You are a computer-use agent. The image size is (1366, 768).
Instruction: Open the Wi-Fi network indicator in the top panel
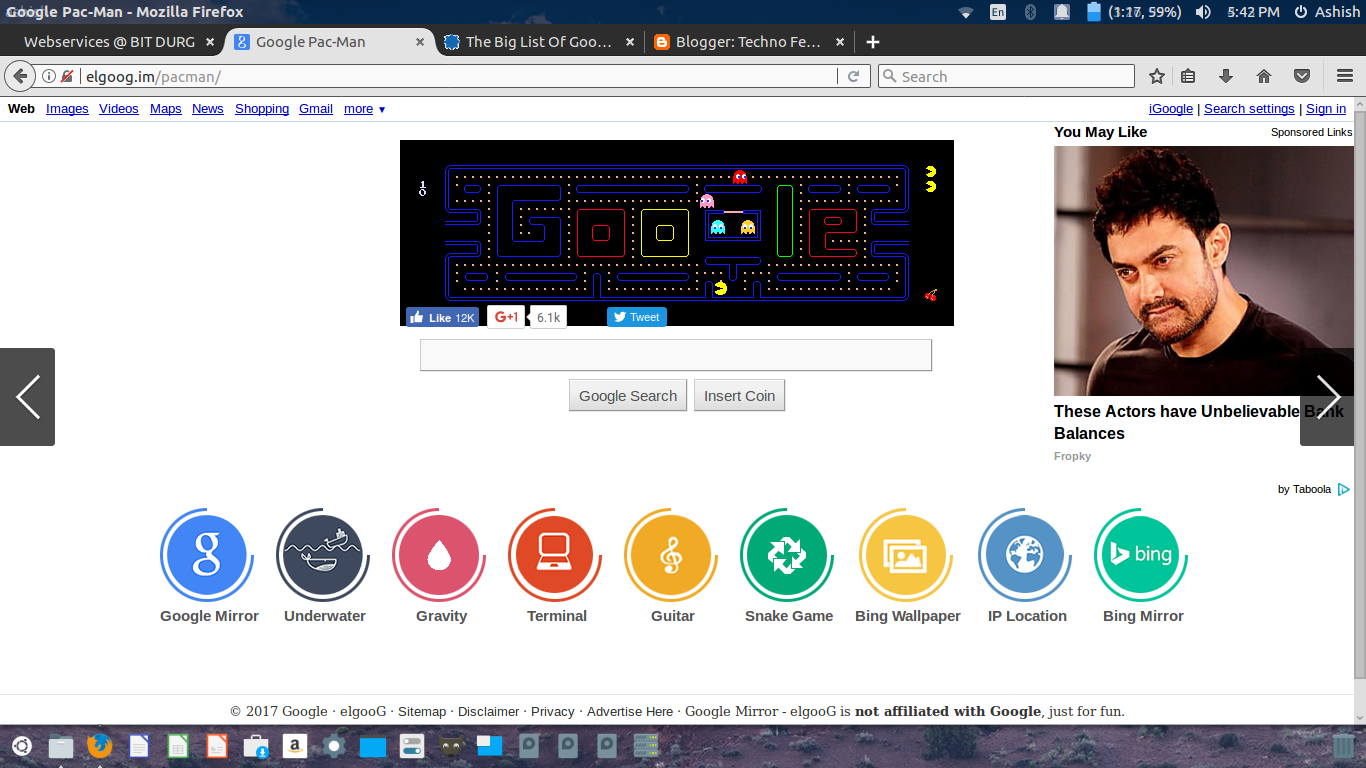(x=965, y=12)
